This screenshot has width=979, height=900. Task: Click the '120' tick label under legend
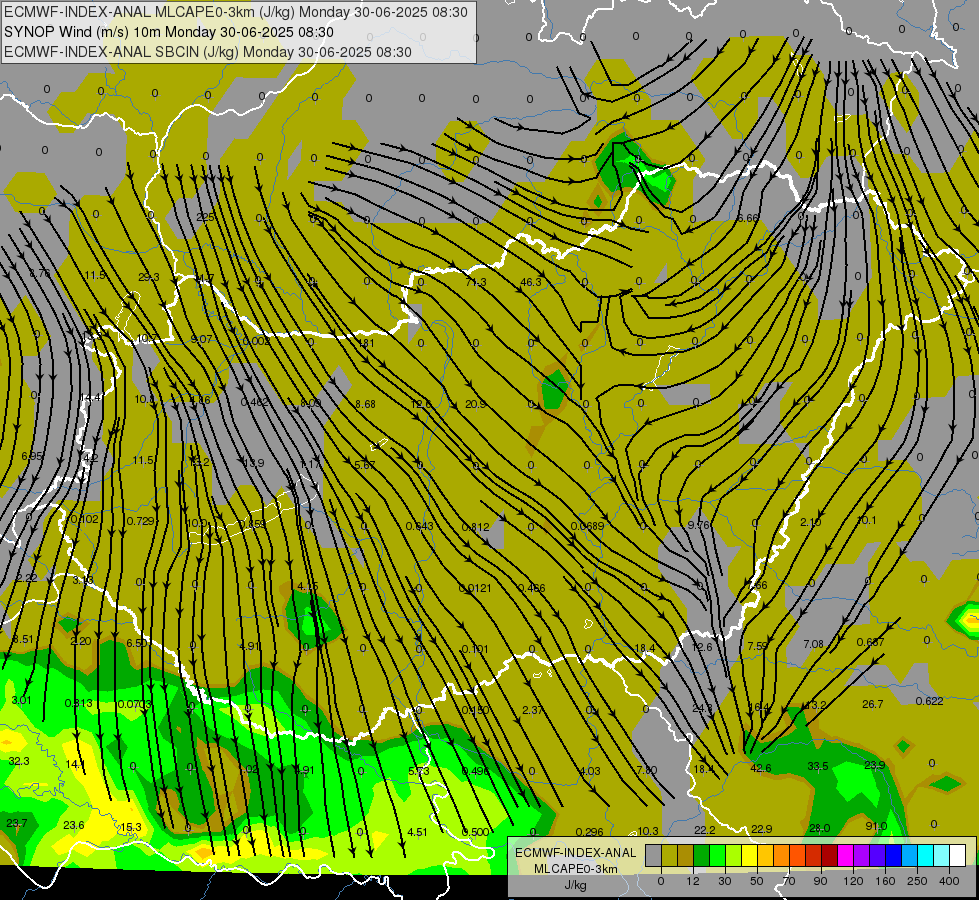(x=853, y=881)
